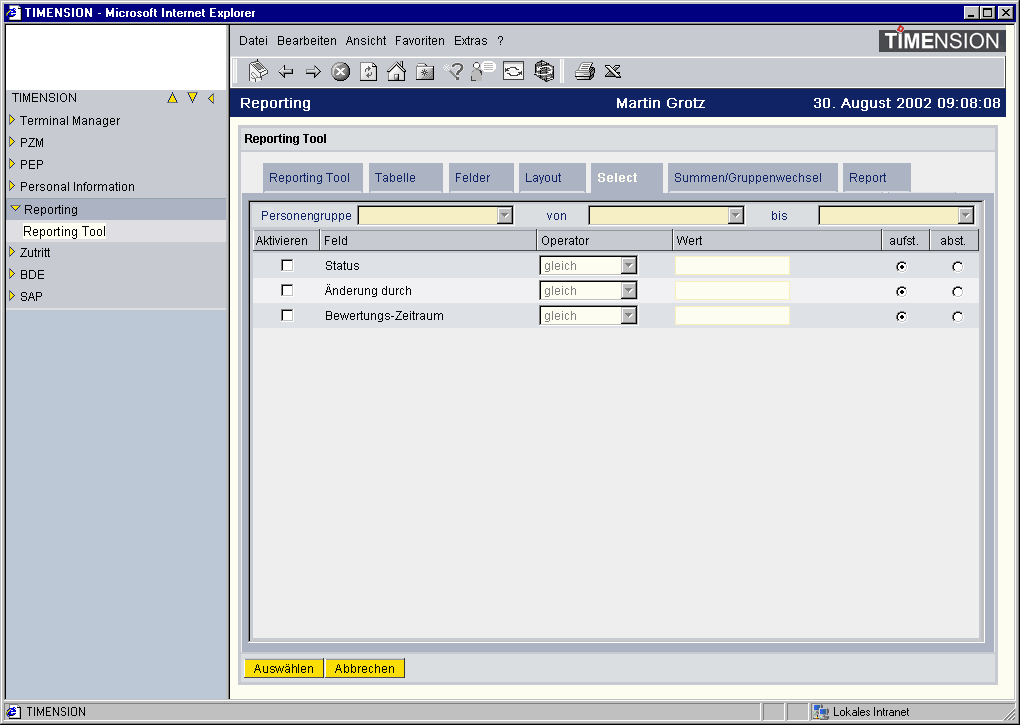Click the Wert input field for Status
Image resolution: width=1020 pixels, height=725 pixels.
click(x=732, y=266)
